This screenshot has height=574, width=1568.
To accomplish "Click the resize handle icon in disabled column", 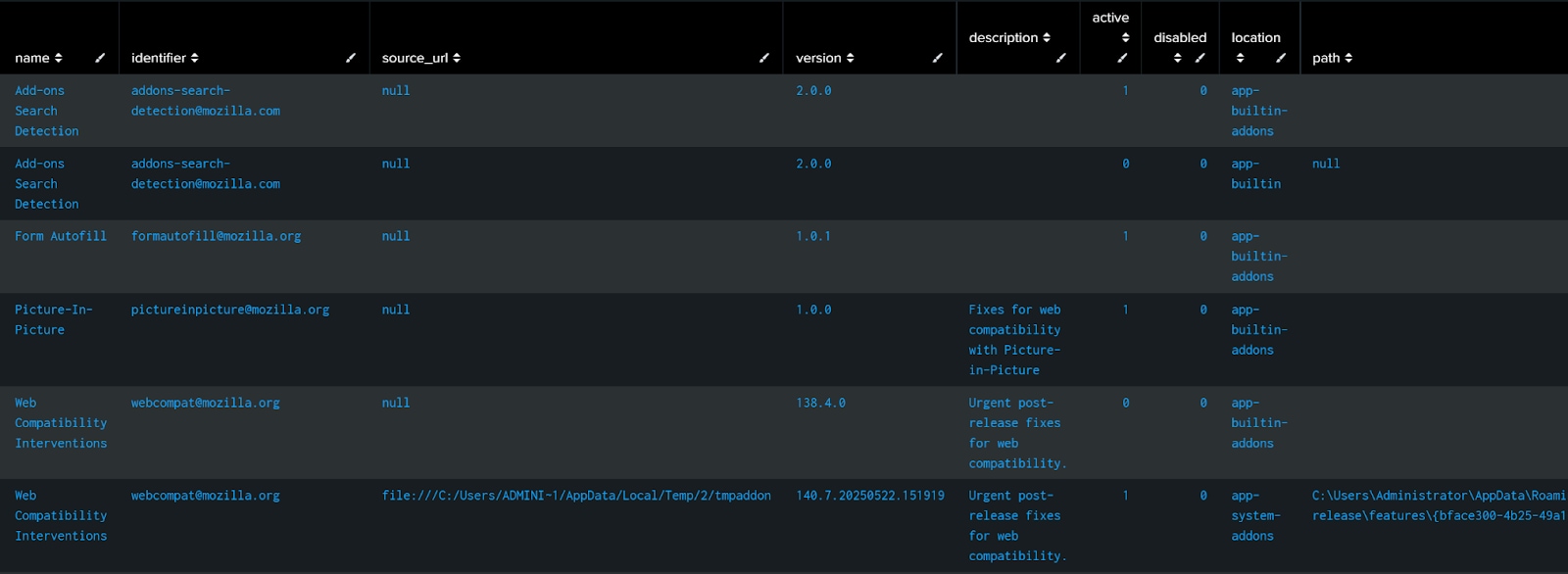I will point(1200,58).
